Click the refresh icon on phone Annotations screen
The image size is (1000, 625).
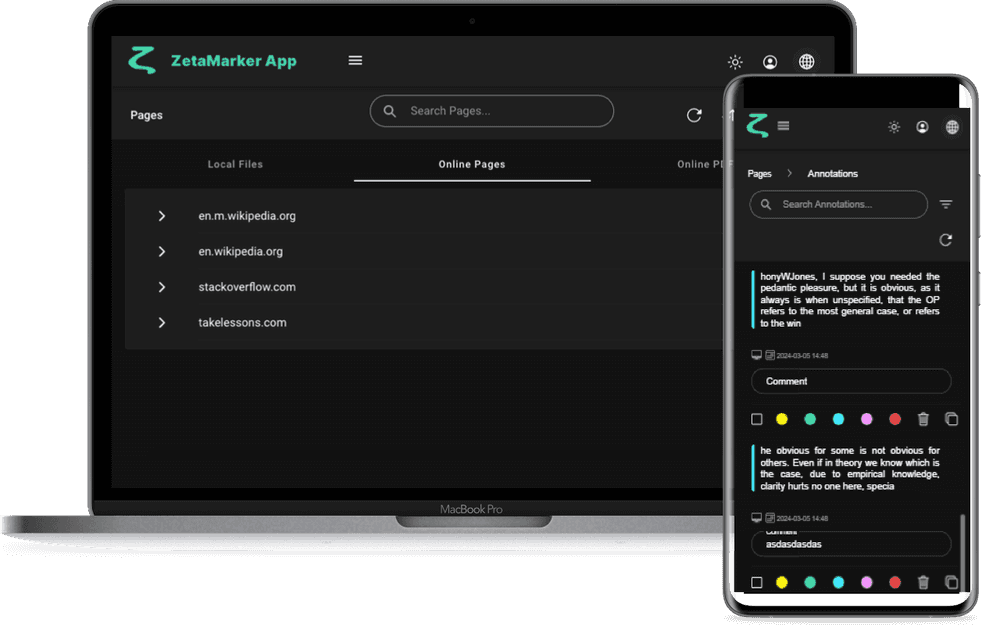(x=945, y=240)
